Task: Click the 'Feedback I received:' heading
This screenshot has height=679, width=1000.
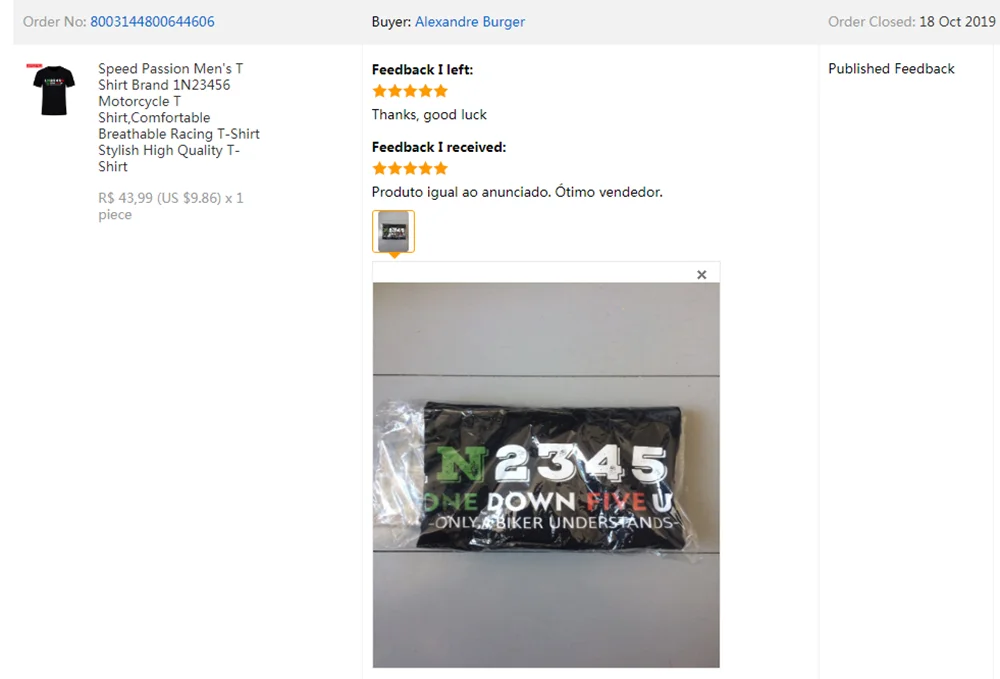Action: pos(439,147)
